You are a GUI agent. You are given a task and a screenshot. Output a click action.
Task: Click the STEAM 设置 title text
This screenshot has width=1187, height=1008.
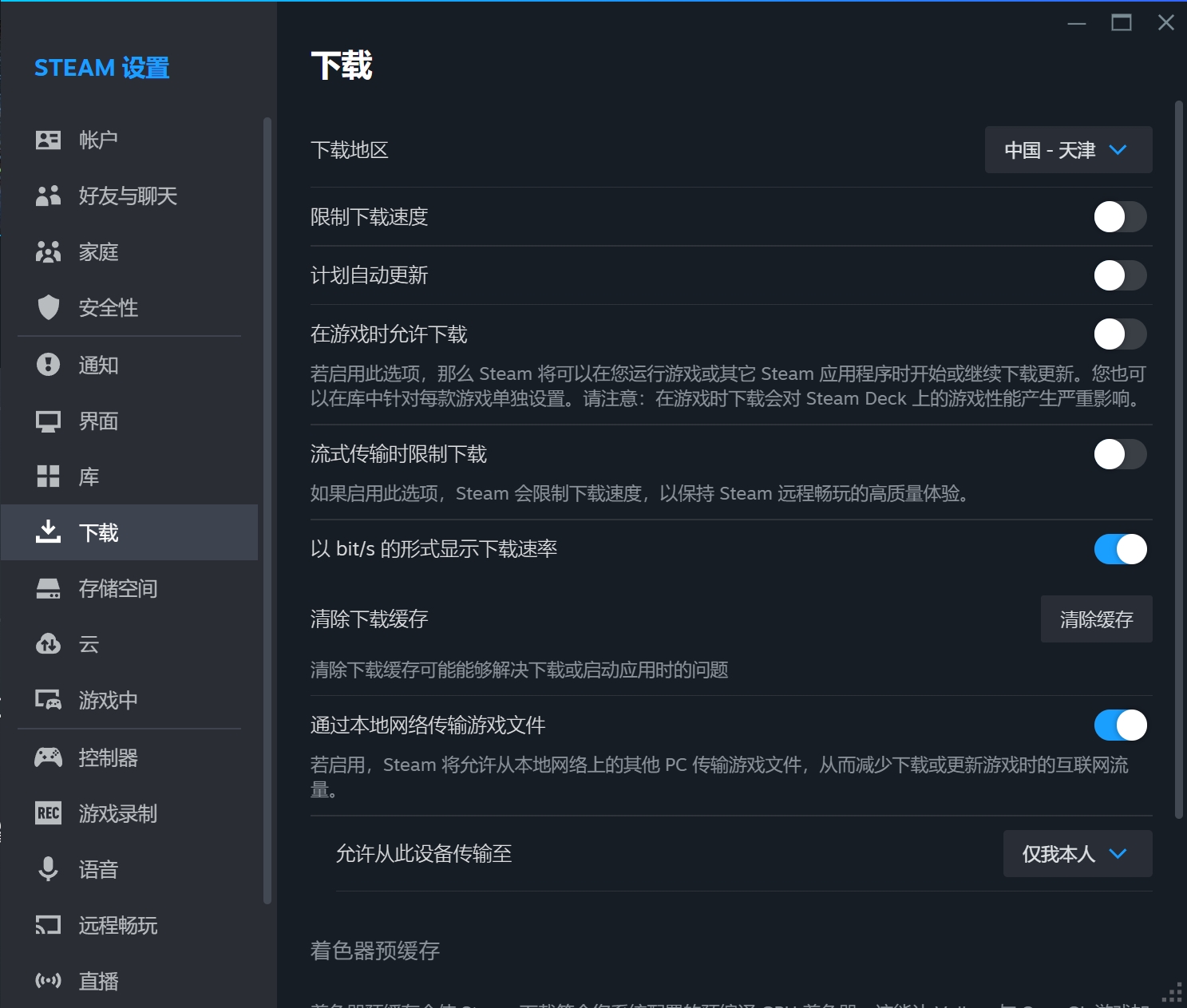[102, 68]
